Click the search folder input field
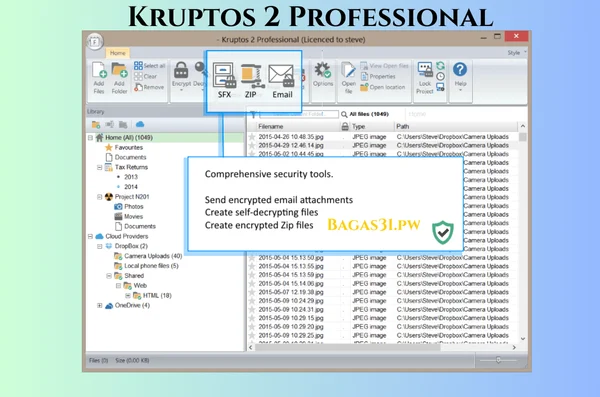This screenshot has height=397, width=600. coord(299,114)
